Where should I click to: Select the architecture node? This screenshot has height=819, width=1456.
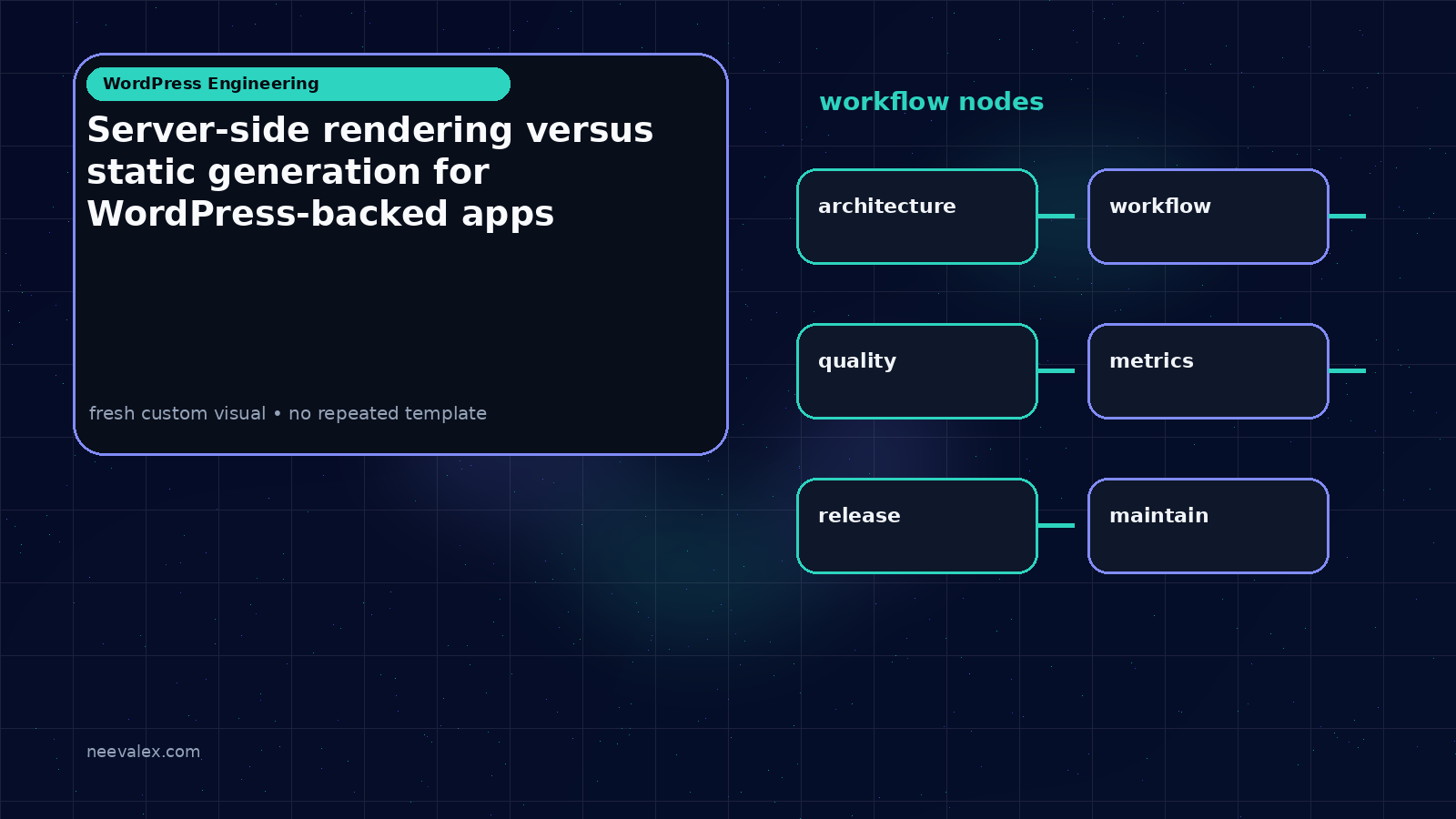(917, 217)
